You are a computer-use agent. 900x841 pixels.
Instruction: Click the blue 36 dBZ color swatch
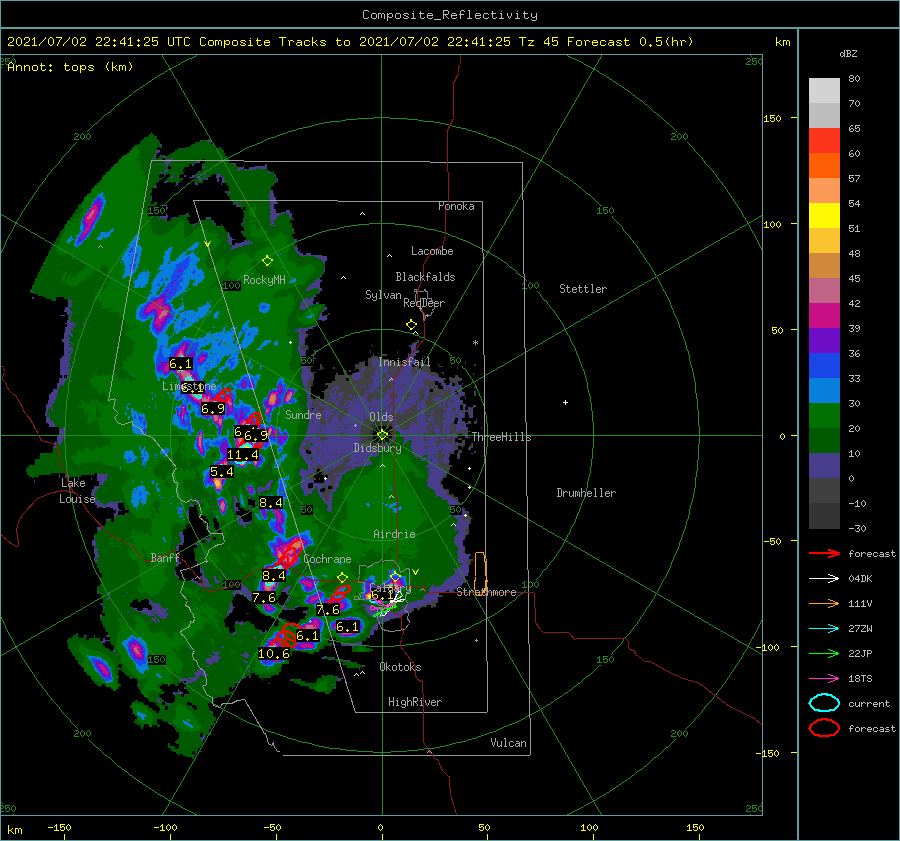coord(824,366)
